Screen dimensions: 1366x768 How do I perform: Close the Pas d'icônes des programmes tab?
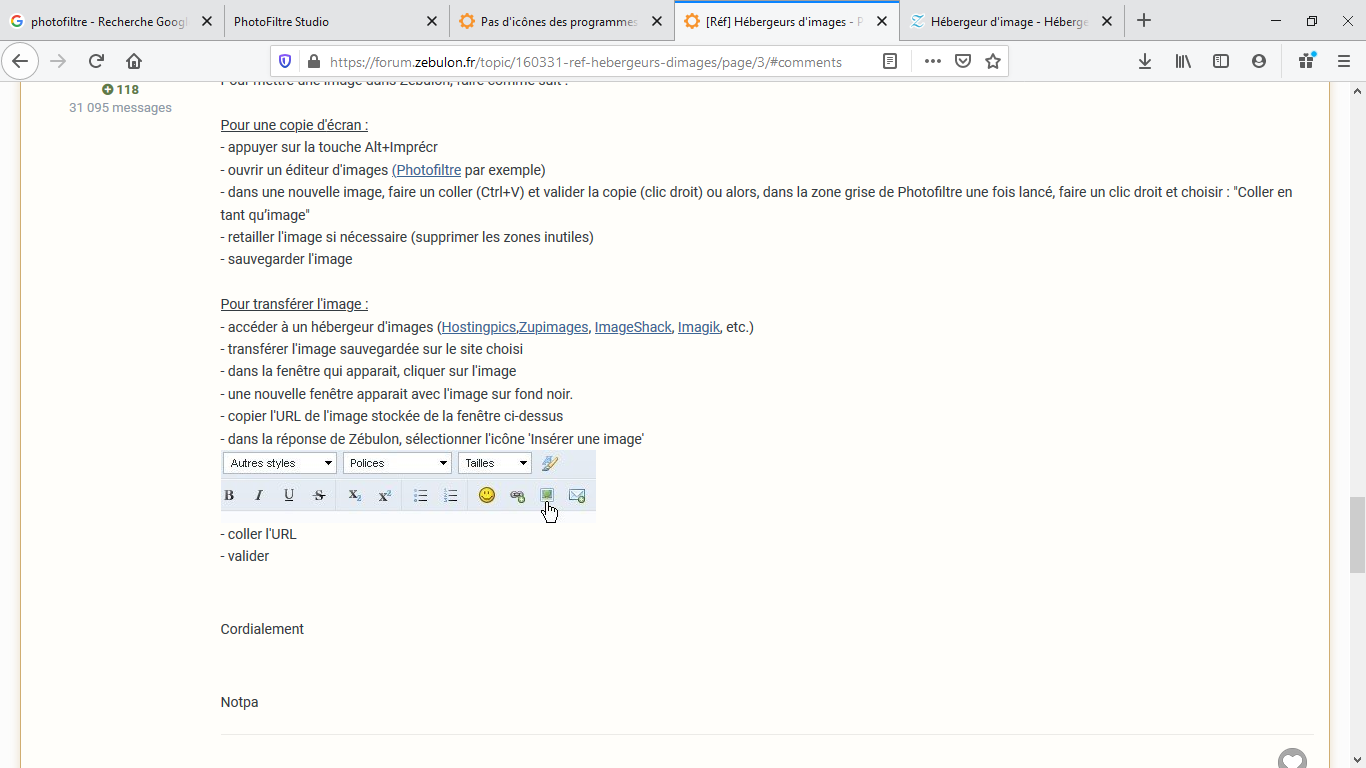[x=655, y=21]
